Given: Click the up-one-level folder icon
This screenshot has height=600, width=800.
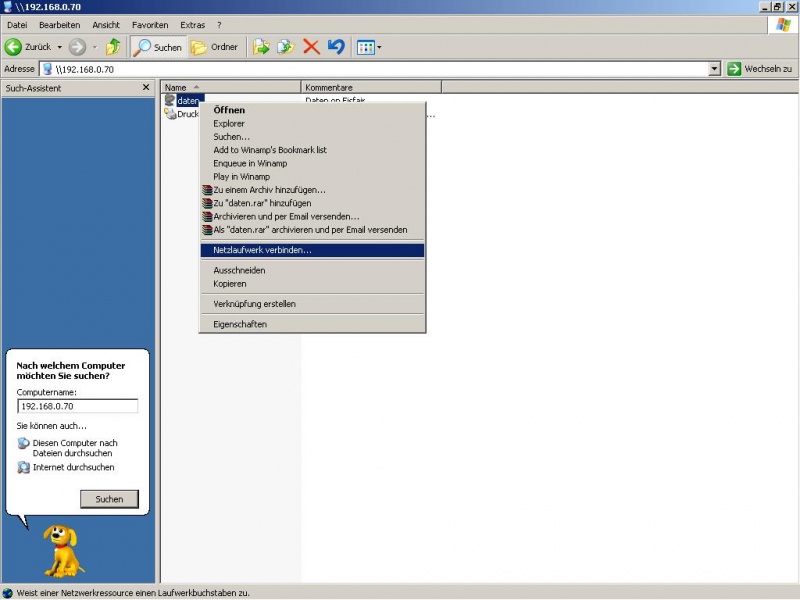Looking at the screenshot, I should [113, 47].
